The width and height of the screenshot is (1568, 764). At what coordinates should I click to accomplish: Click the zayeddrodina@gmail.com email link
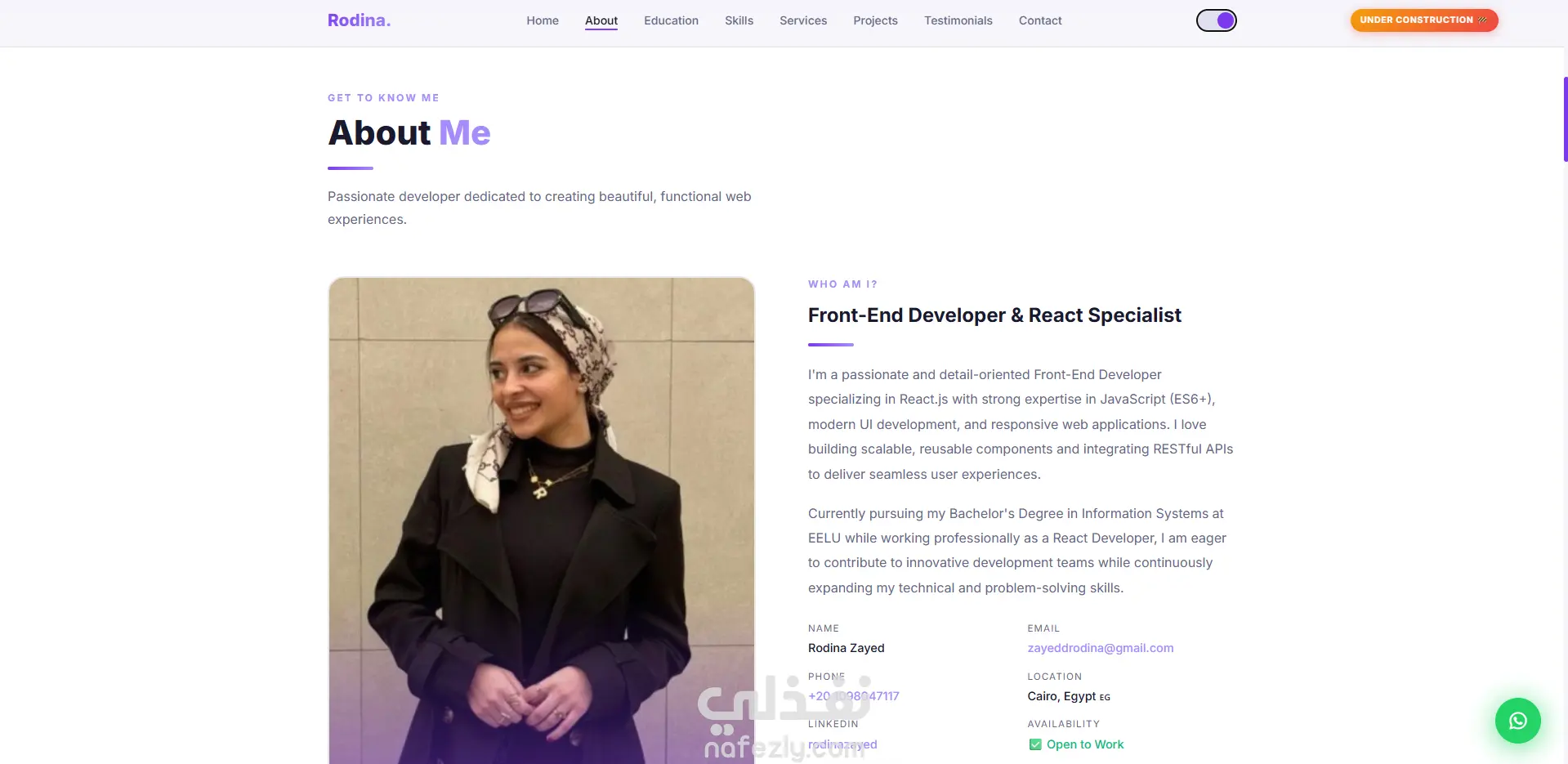coord(1100,648)
